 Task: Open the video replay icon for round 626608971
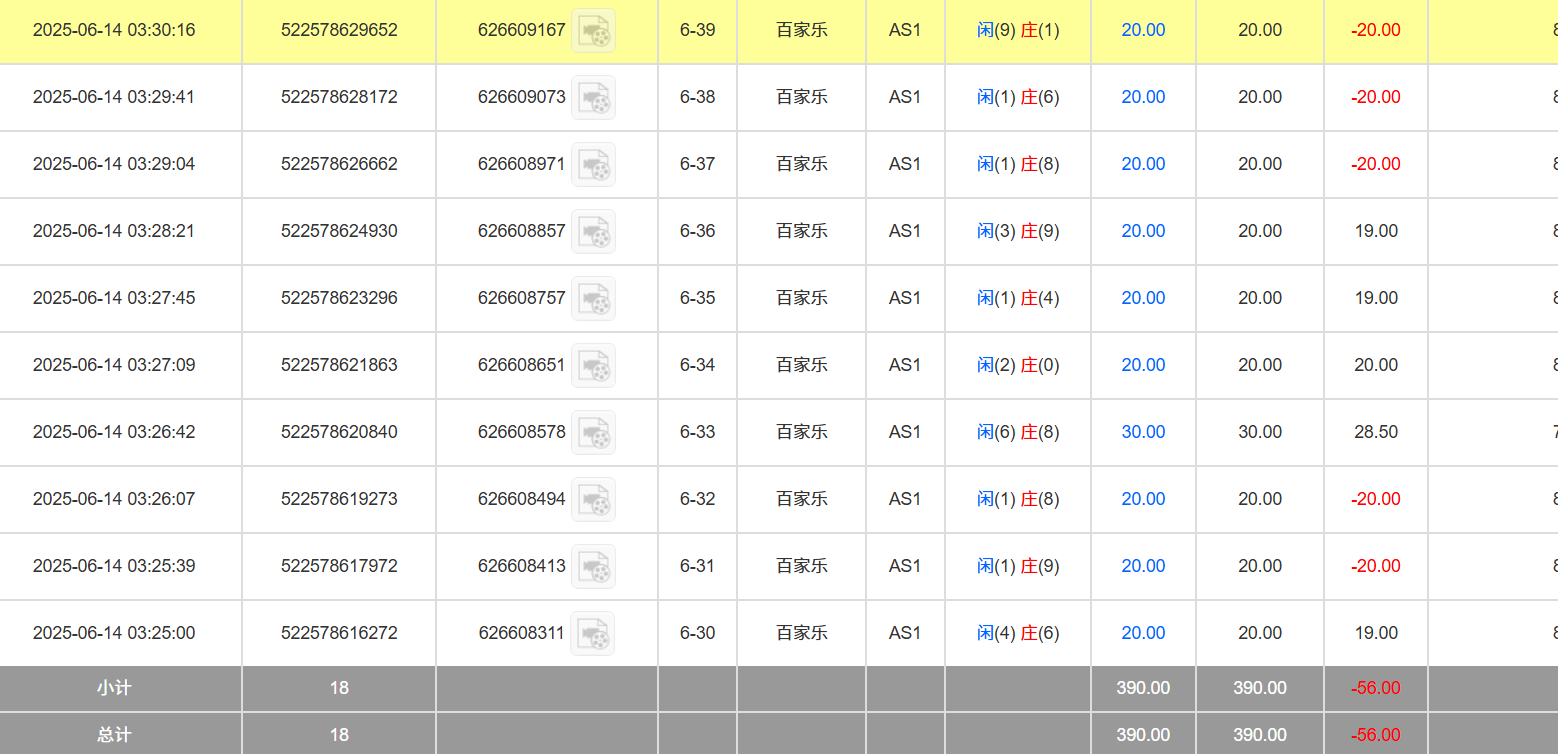coord(594,164)
